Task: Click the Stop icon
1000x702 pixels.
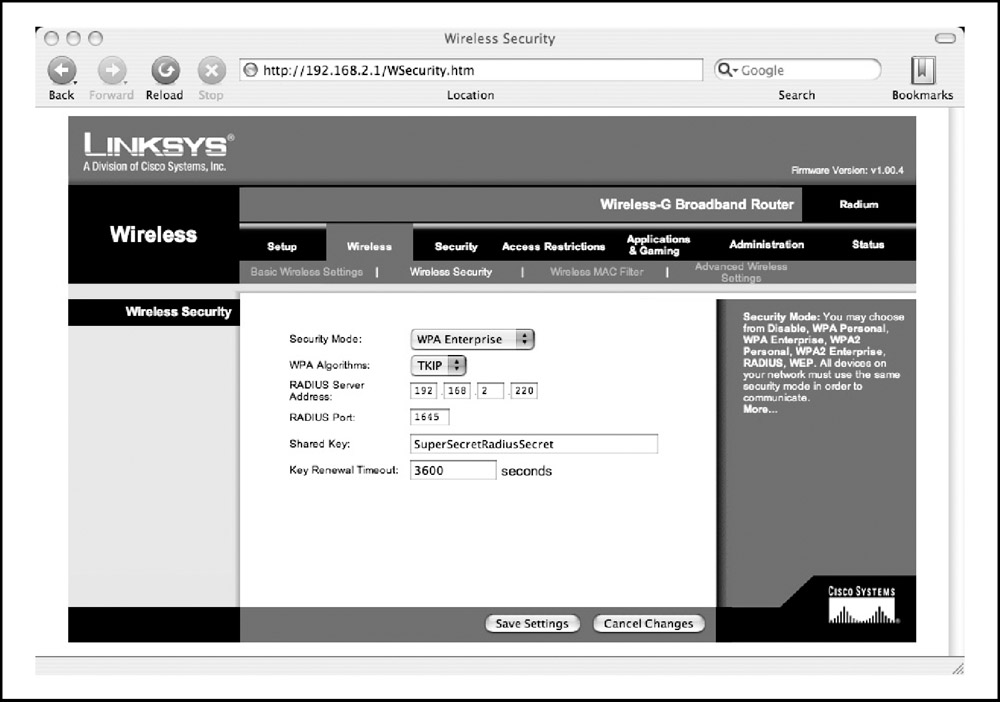Action: [211, 70]
